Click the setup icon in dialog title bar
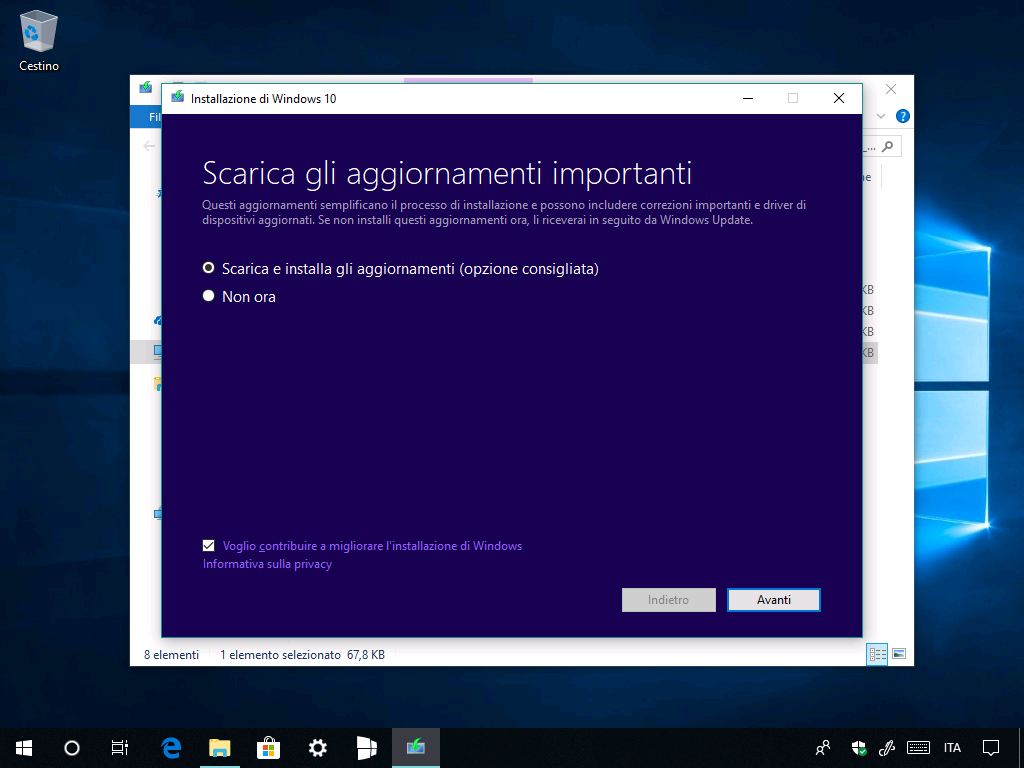Screen dimensions: 1024x768 click(x=177, y=97)
